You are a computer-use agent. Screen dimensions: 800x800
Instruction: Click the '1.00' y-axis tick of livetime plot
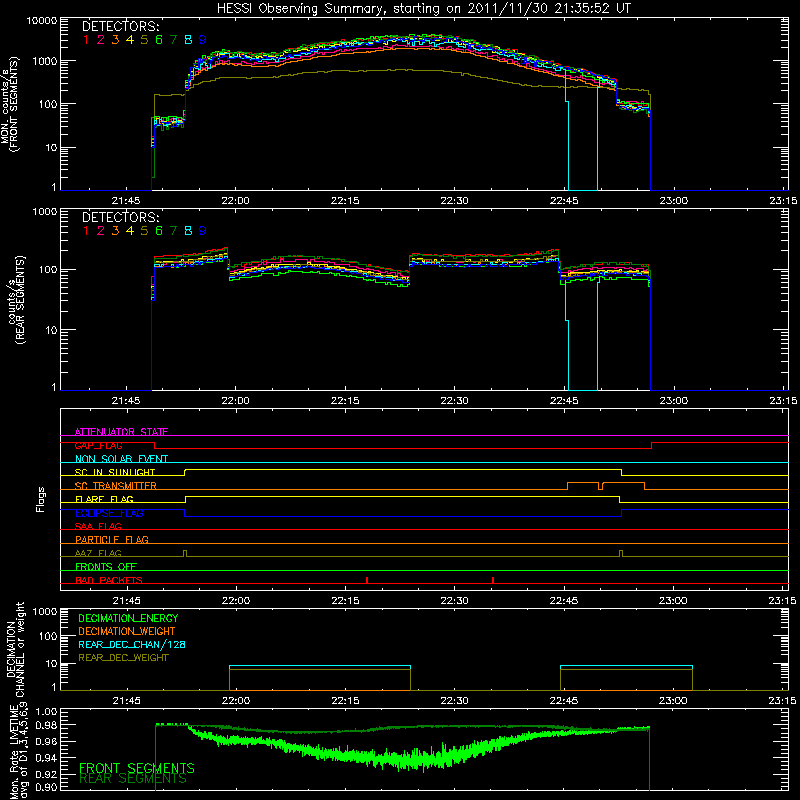coord(47,712)
